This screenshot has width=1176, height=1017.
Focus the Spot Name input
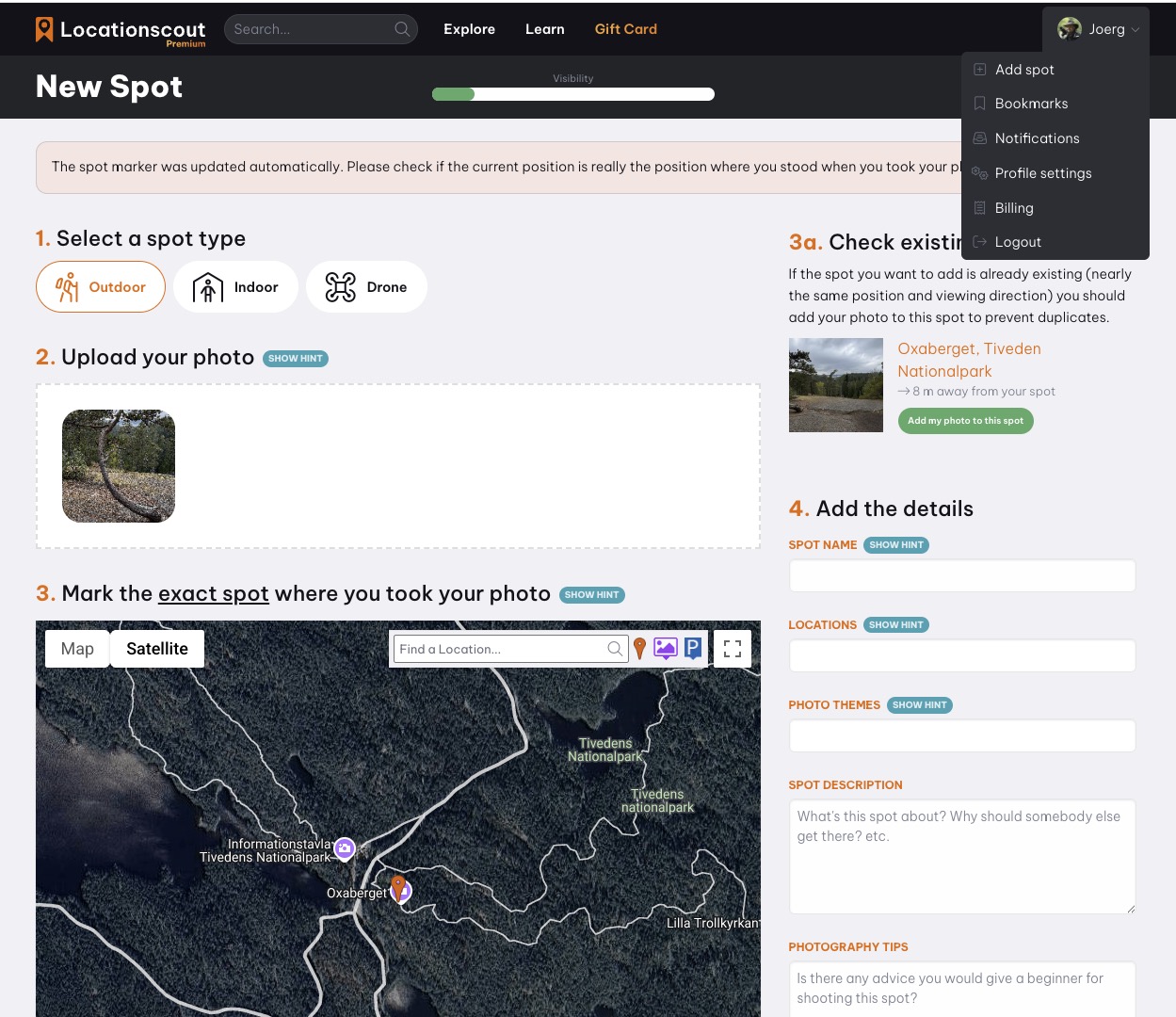[x=962, y=576]
